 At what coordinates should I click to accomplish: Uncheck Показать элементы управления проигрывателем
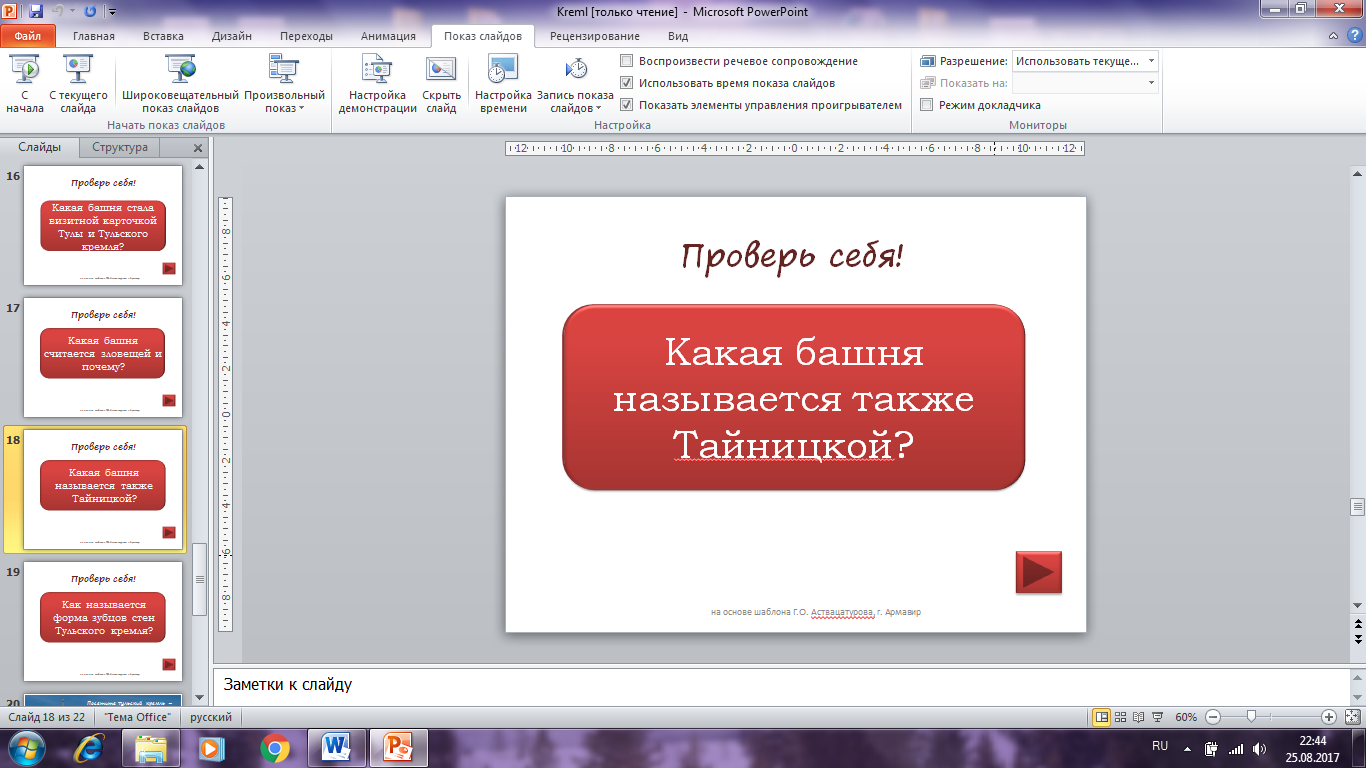tap(627, 105)
